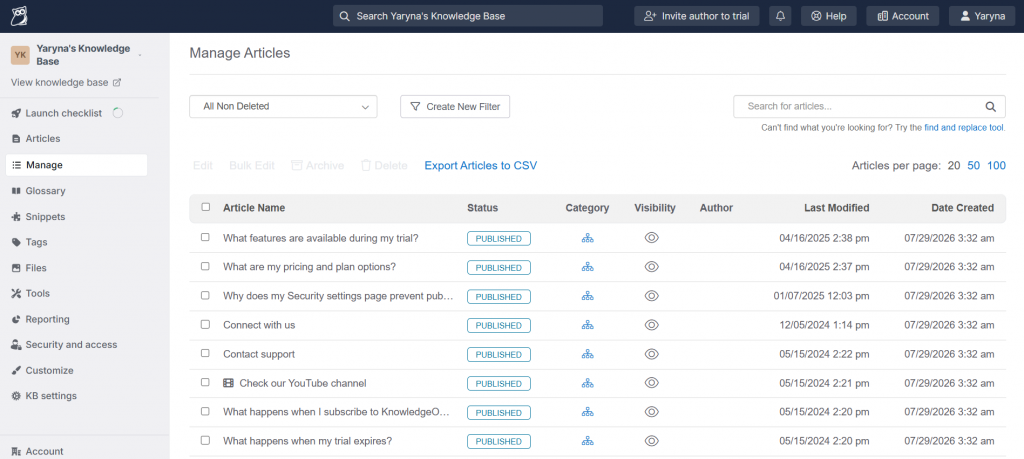This screenshot has width=1024, height=459.
Task: Open the Yaryna user menu
Action: pos(982,16)
